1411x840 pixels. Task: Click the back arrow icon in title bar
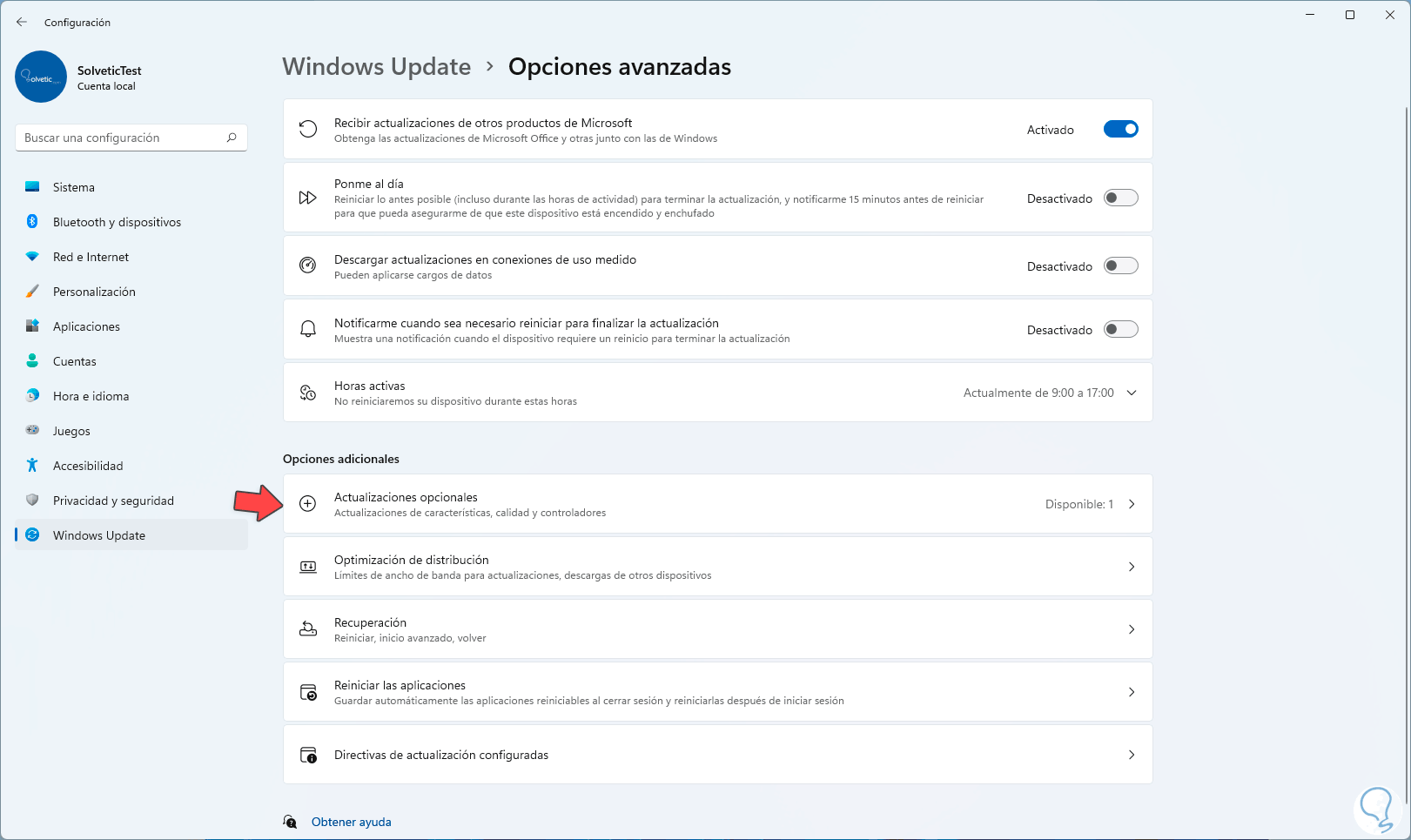[x=22, y=22]
